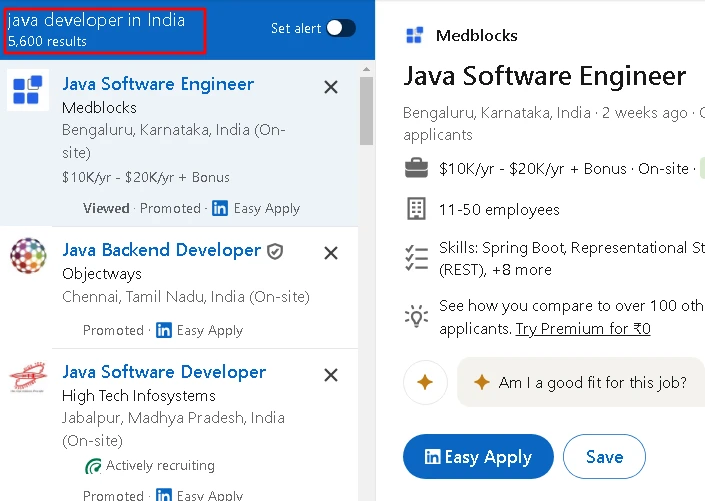Click java developer in India search title
Image resolution: width=705 pixels, height=501 pixels.
point(96,20)
